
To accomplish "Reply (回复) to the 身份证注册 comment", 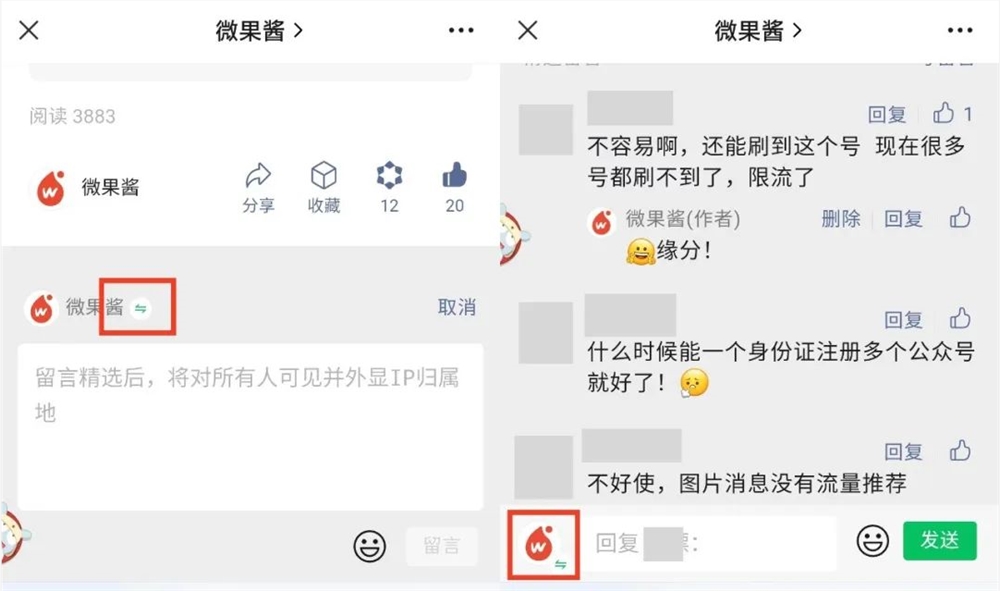I will [x=903, y=319].
